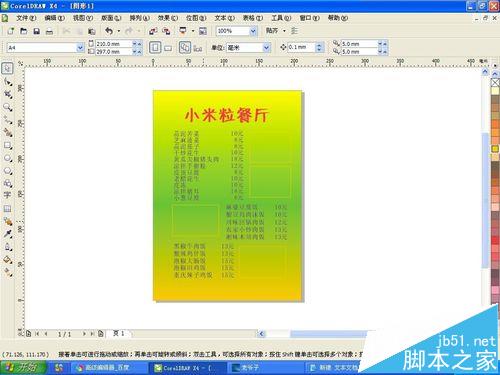Select the Ellipse tool
Image resolution: width=500 pixels, height=375 pixels.
click(8, 158)
